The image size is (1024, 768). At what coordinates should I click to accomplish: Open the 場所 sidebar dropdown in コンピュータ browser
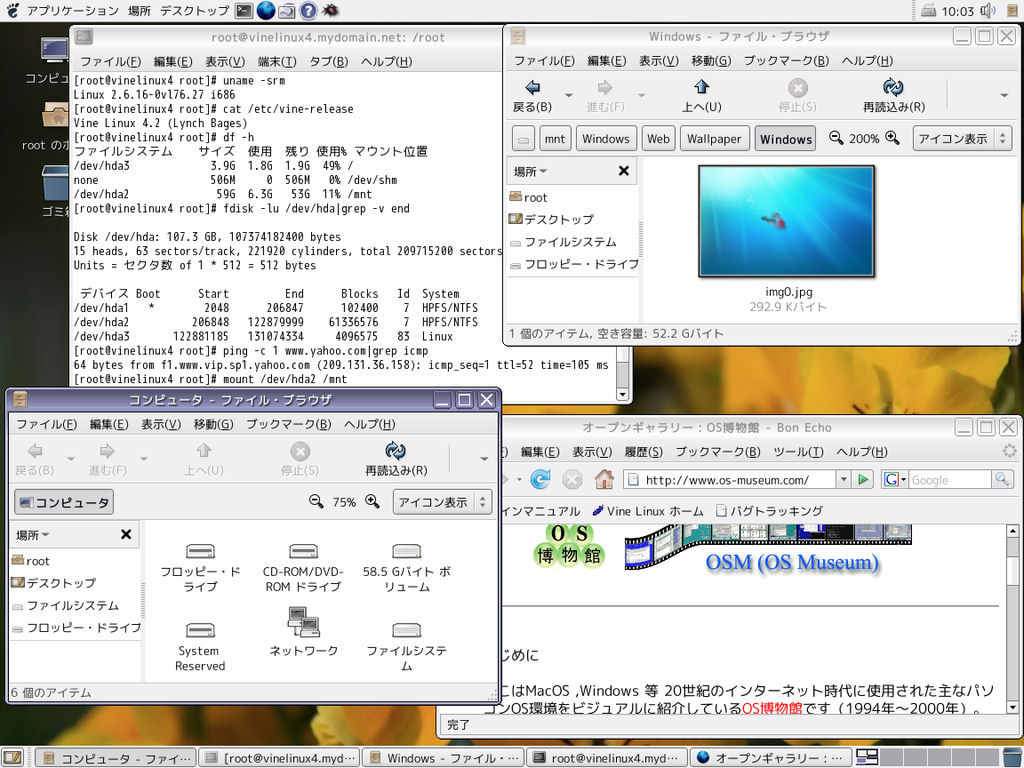click(33, 536)
